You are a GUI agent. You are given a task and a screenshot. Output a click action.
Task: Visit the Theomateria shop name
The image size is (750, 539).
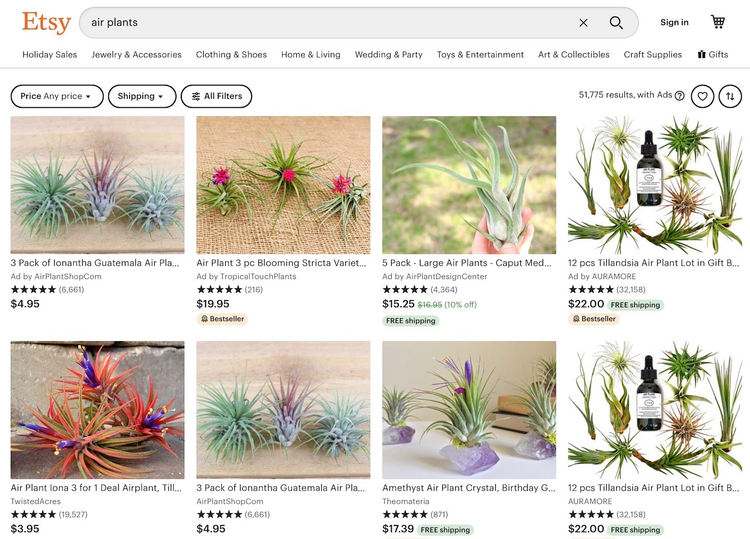click(406, 501)
